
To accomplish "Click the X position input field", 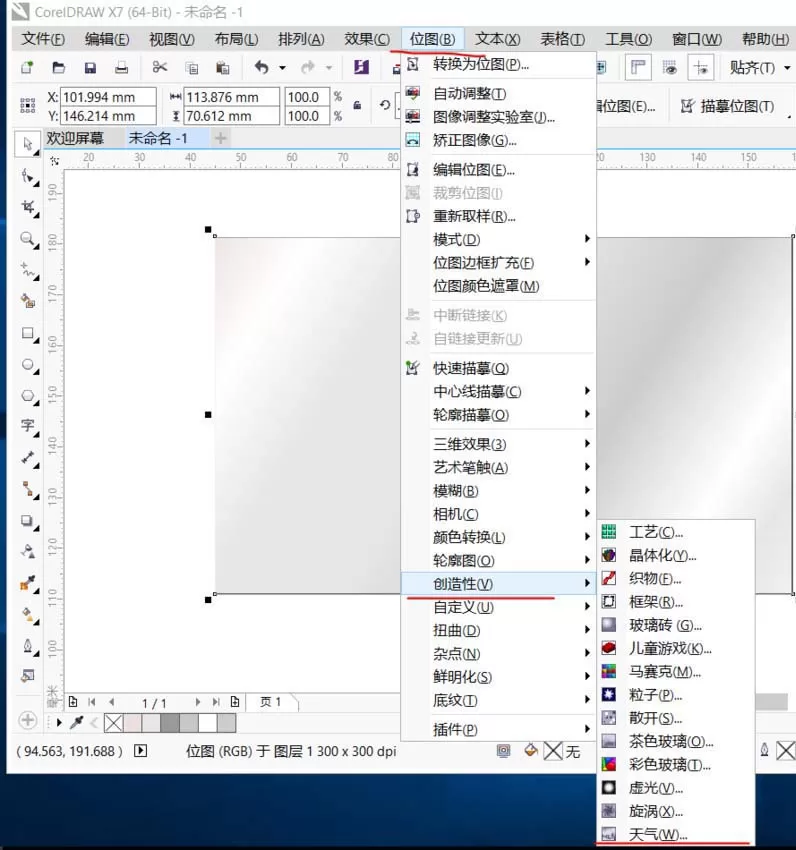I will [108, 97].
